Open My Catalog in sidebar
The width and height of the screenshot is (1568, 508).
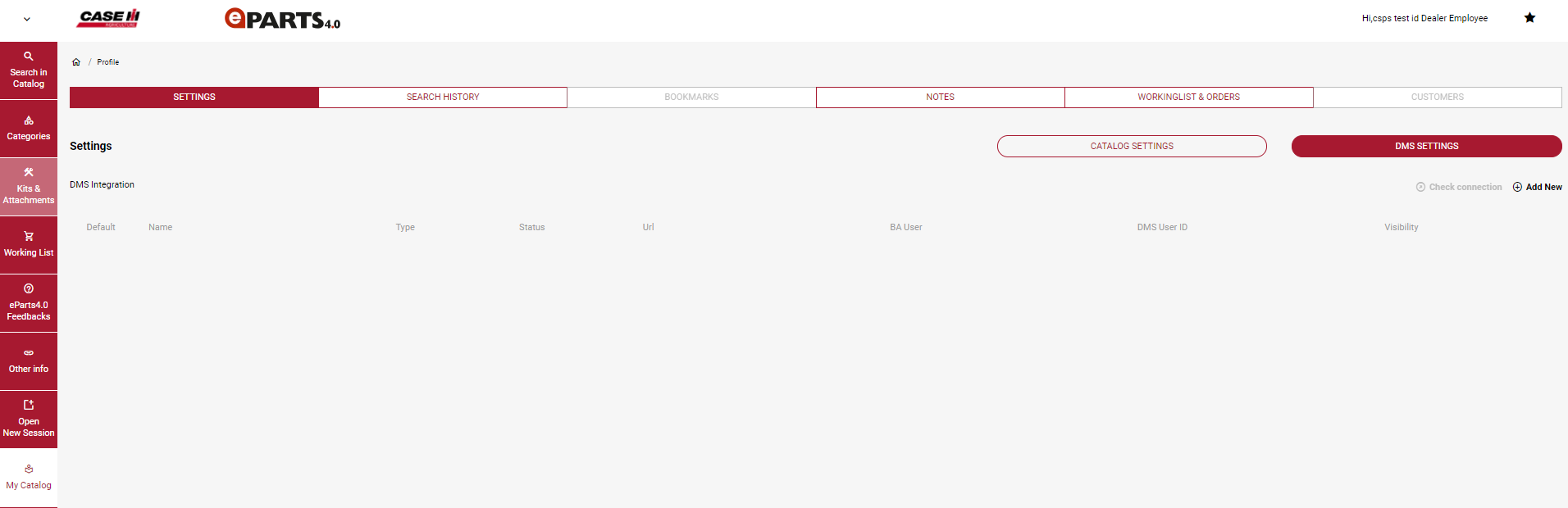point(29,478)
